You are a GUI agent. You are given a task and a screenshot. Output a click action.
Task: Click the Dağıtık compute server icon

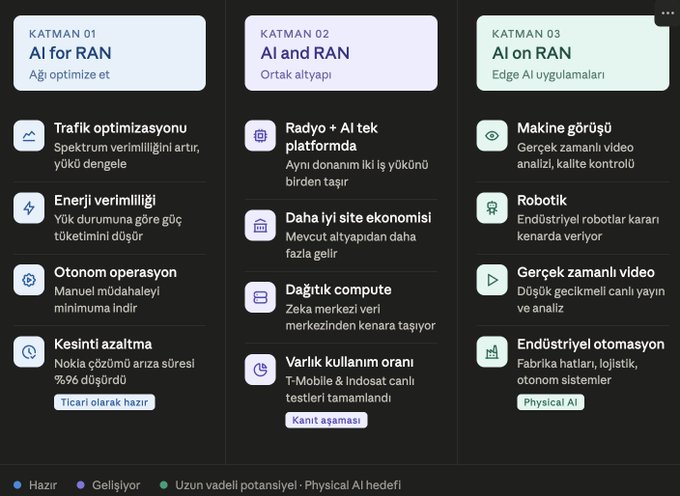(x=260, y=297)
